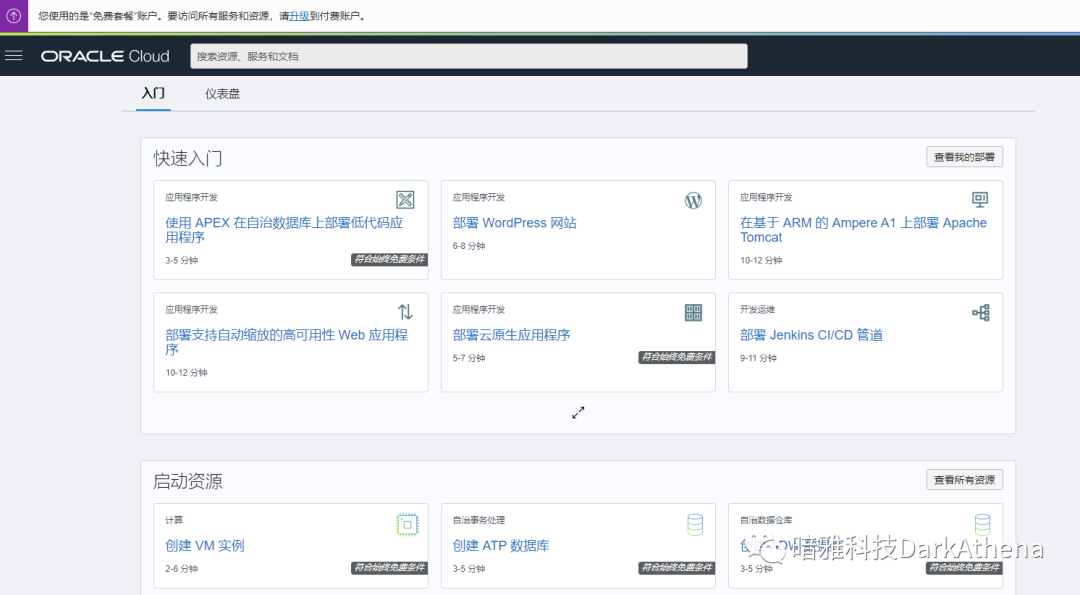Open the hamburger navigation menu
The width and height of the screenshot is (1080, 595).
14,56
